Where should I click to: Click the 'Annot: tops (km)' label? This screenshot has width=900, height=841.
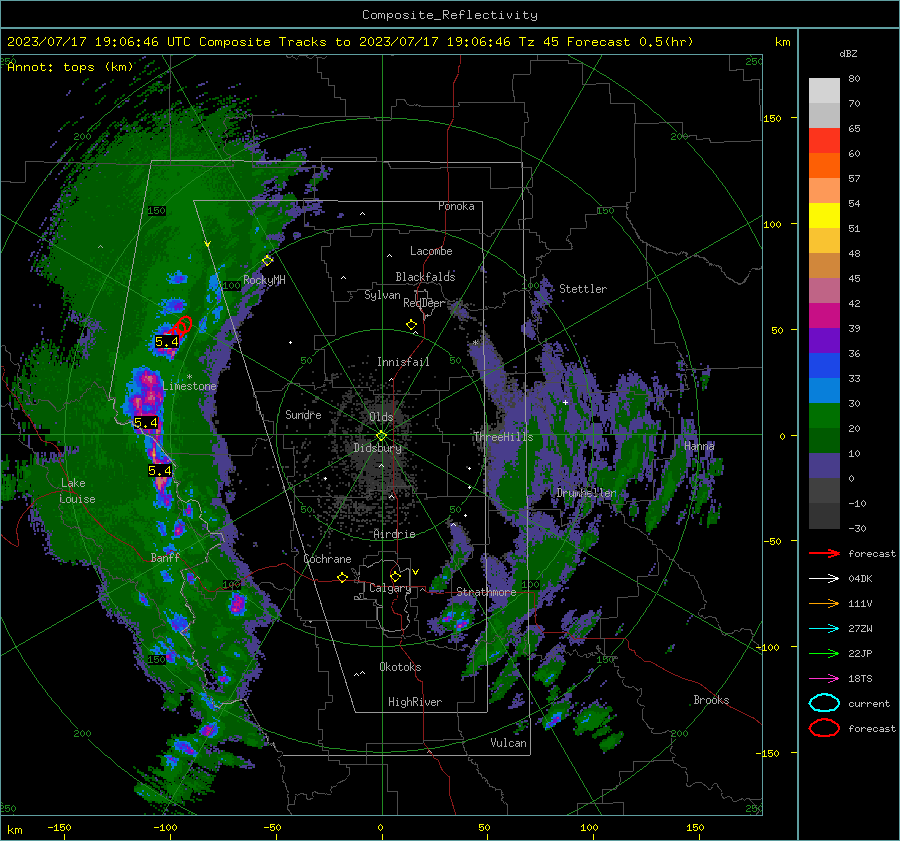pos(70,67)
